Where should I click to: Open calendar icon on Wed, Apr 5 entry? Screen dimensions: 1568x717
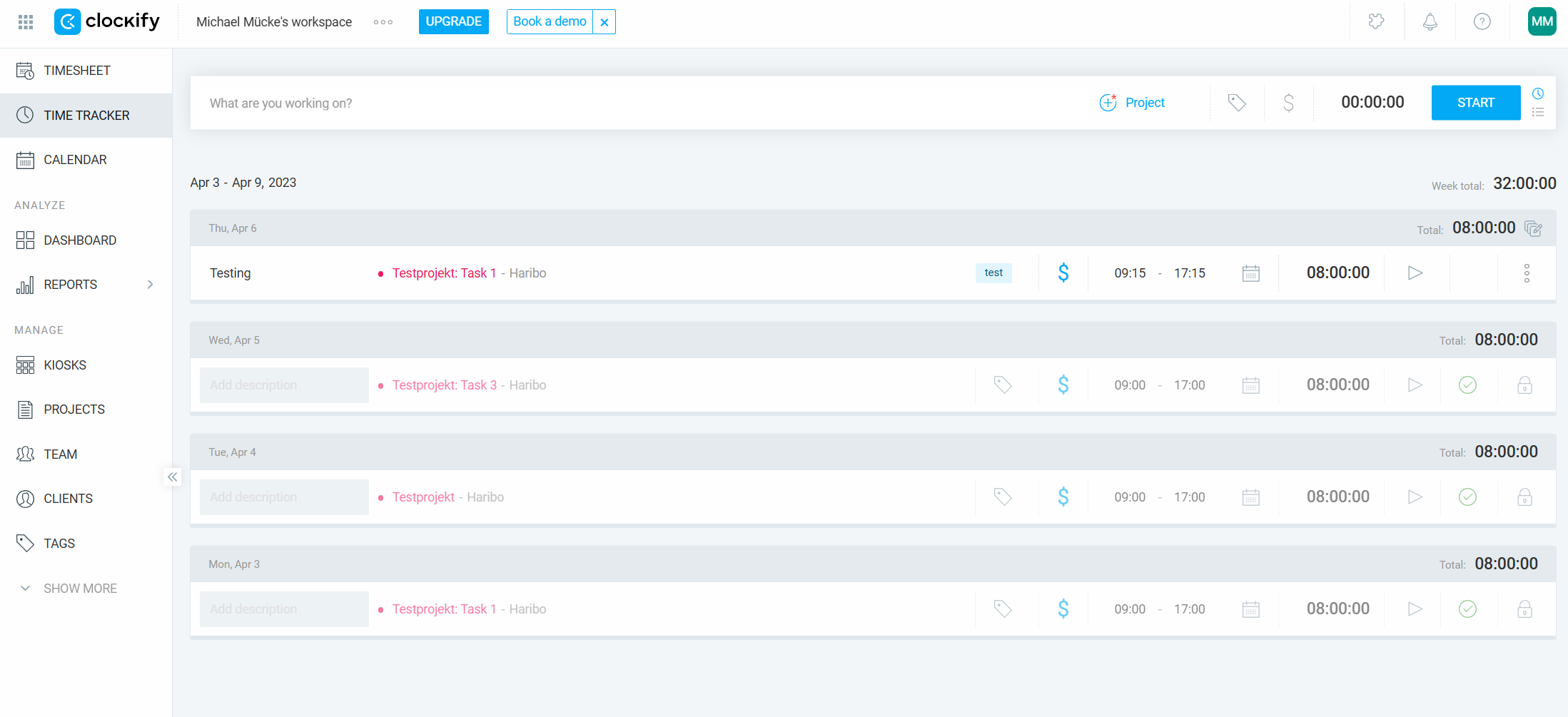point(1251,385)
